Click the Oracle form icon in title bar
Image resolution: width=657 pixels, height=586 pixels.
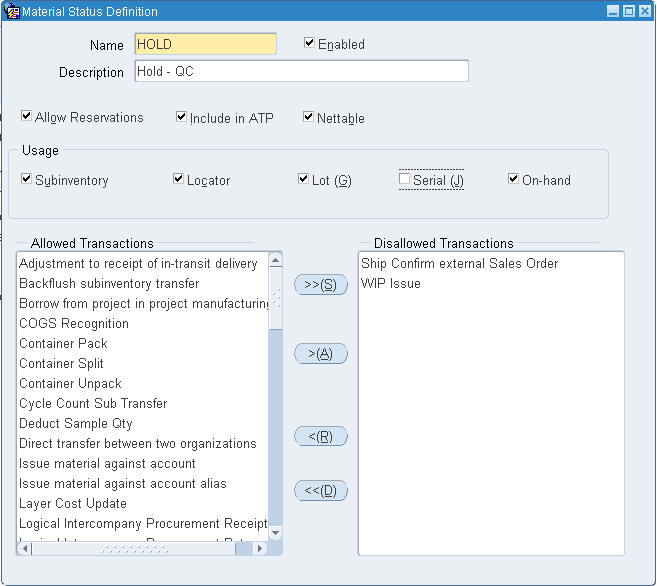click(11, 11)
